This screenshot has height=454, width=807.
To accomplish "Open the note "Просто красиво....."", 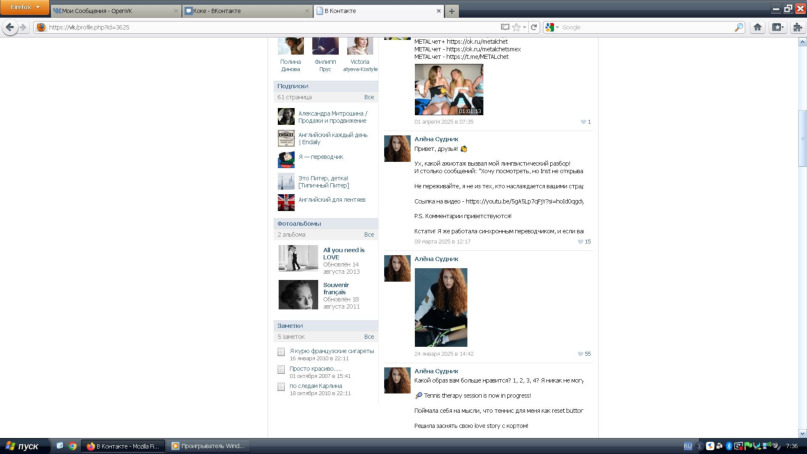I will click(x=315, y=369).
